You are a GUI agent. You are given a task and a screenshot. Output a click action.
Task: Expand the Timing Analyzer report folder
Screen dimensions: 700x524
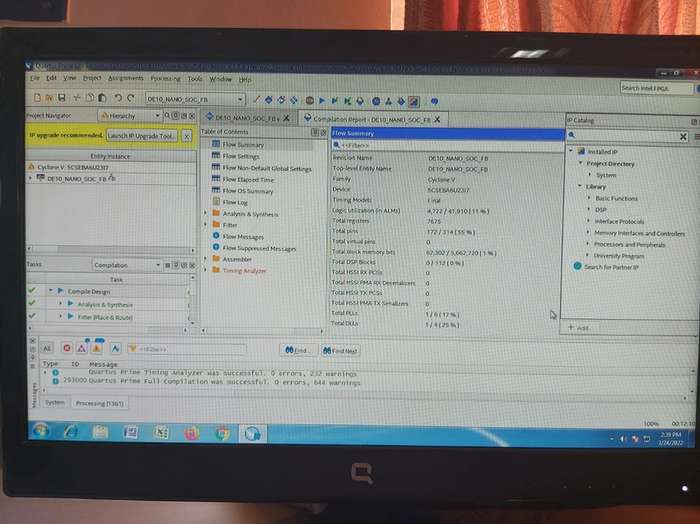coord(206,270)
